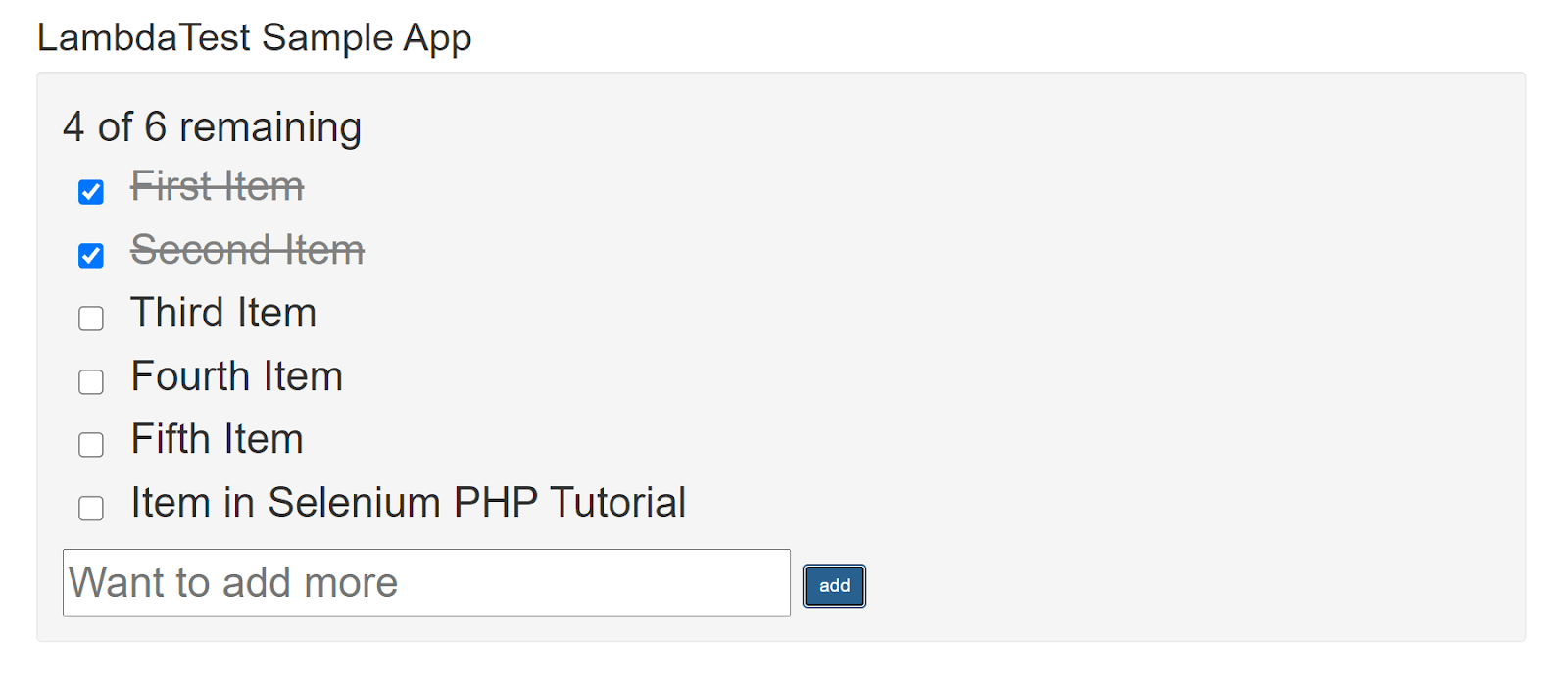Check the Fourth Item checkbox
Image resolution: width=1568 pixels, height=691 pixels.
[90, 381]
